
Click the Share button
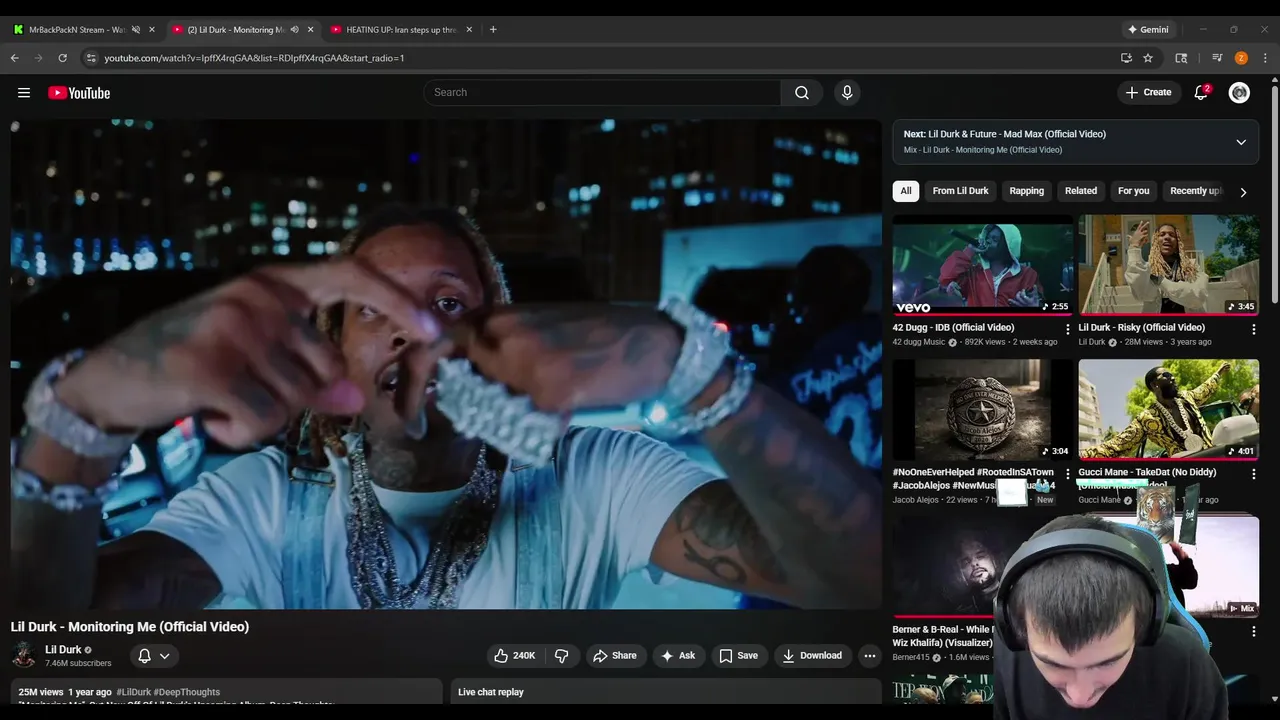tap(615, 656)
